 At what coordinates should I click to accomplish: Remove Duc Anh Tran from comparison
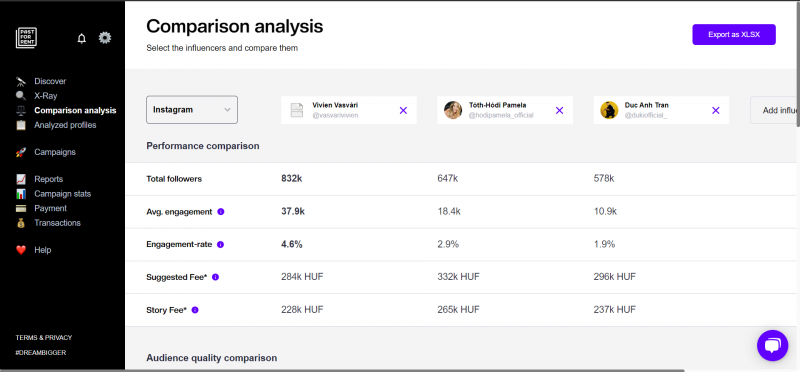716,110
